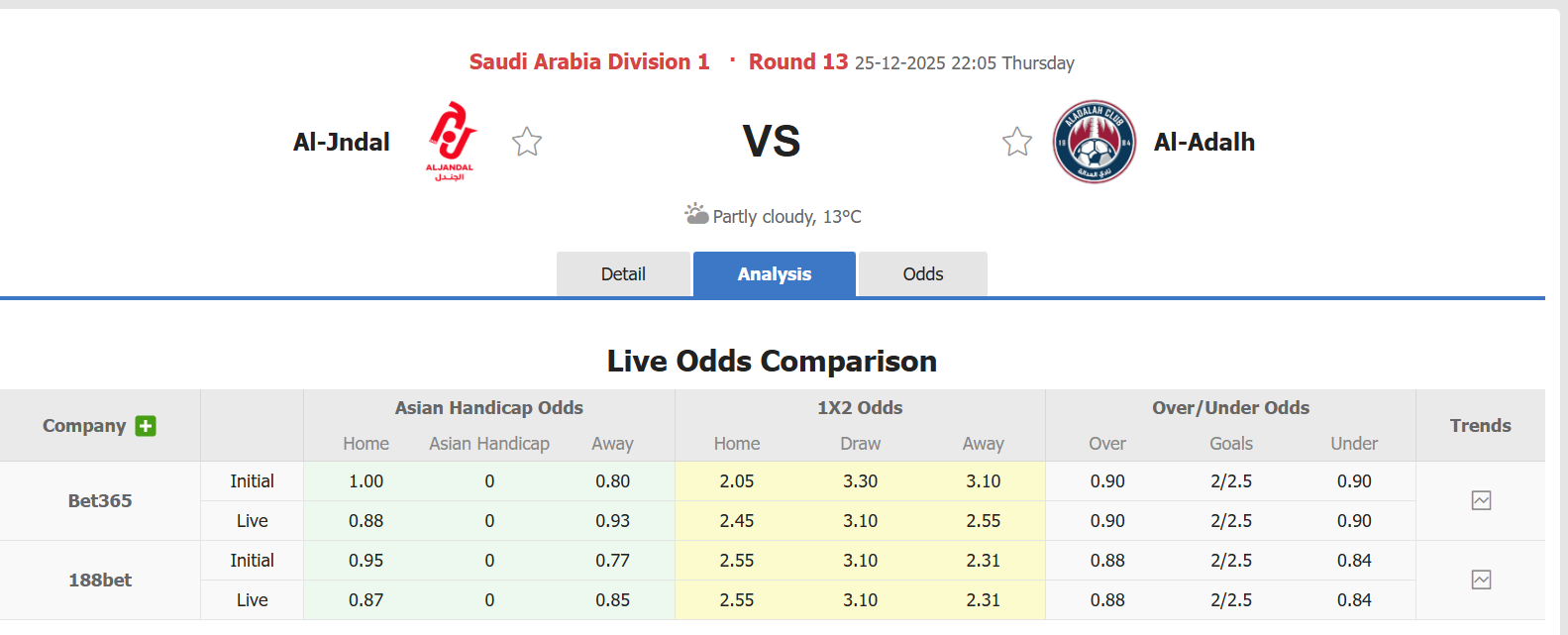The height and width of the screenshot is (635, 1568).
Task: Toggle favorite star for Al-Adalh
Action: pos(1017,142)
